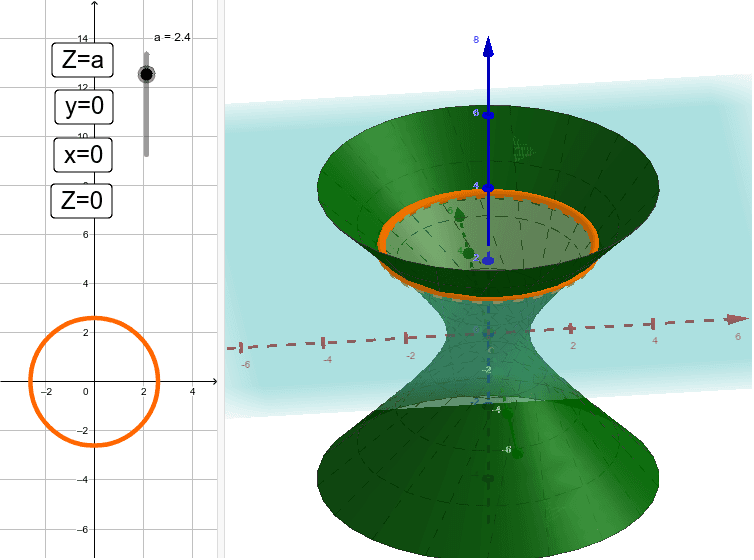Click the blue point at 4 on the z-axis

tap(488, 188)
